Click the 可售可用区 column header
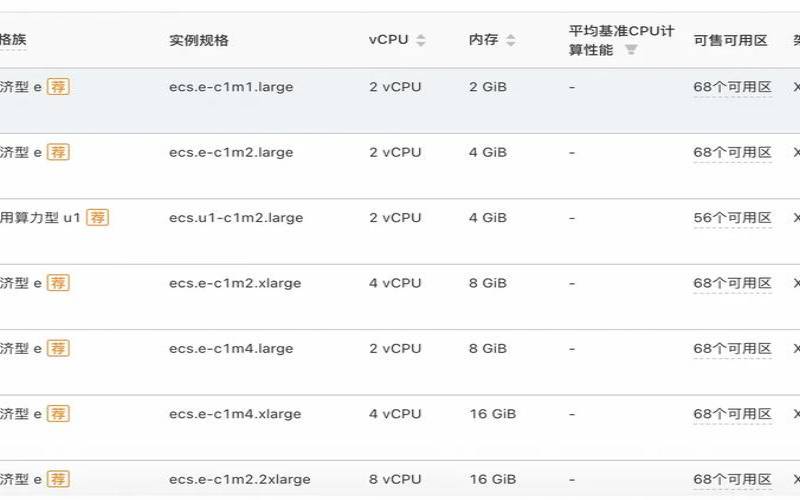This screenshot has height=500, width=800. point(730,41)
